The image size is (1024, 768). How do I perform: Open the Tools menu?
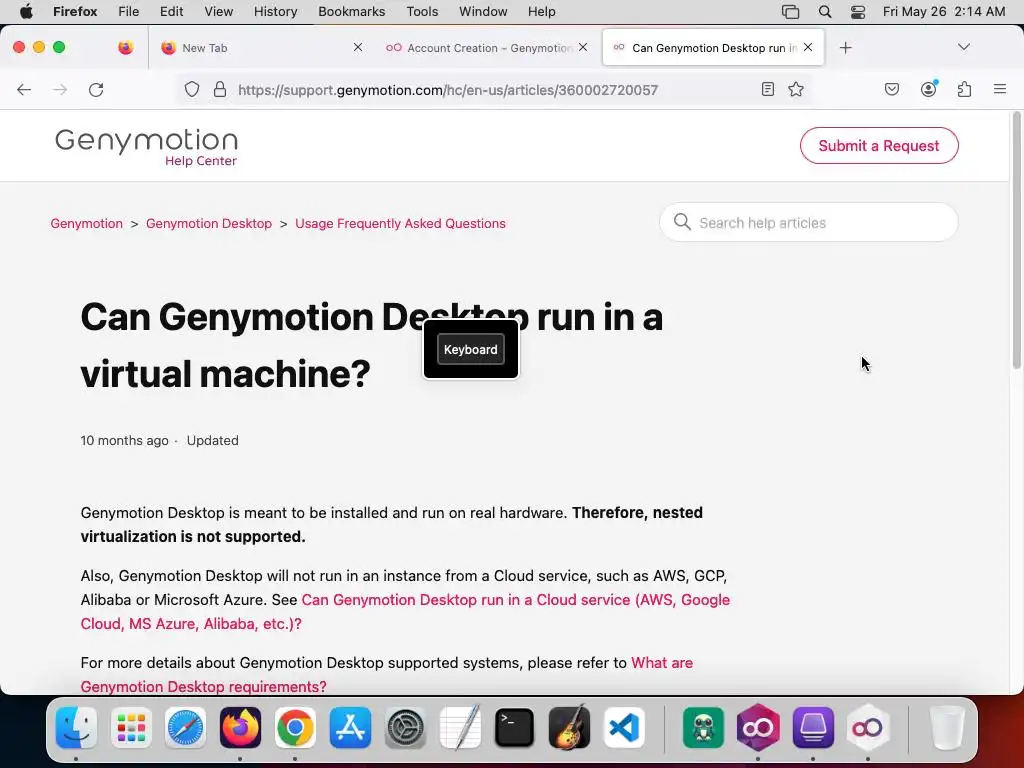pyautogui.click(x=422, y=12)
